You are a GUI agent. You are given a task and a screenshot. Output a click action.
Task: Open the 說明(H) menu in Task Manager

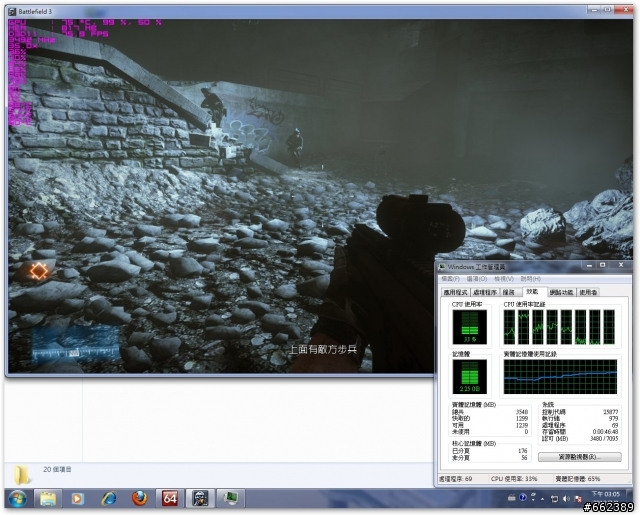(x=531, y=279)
